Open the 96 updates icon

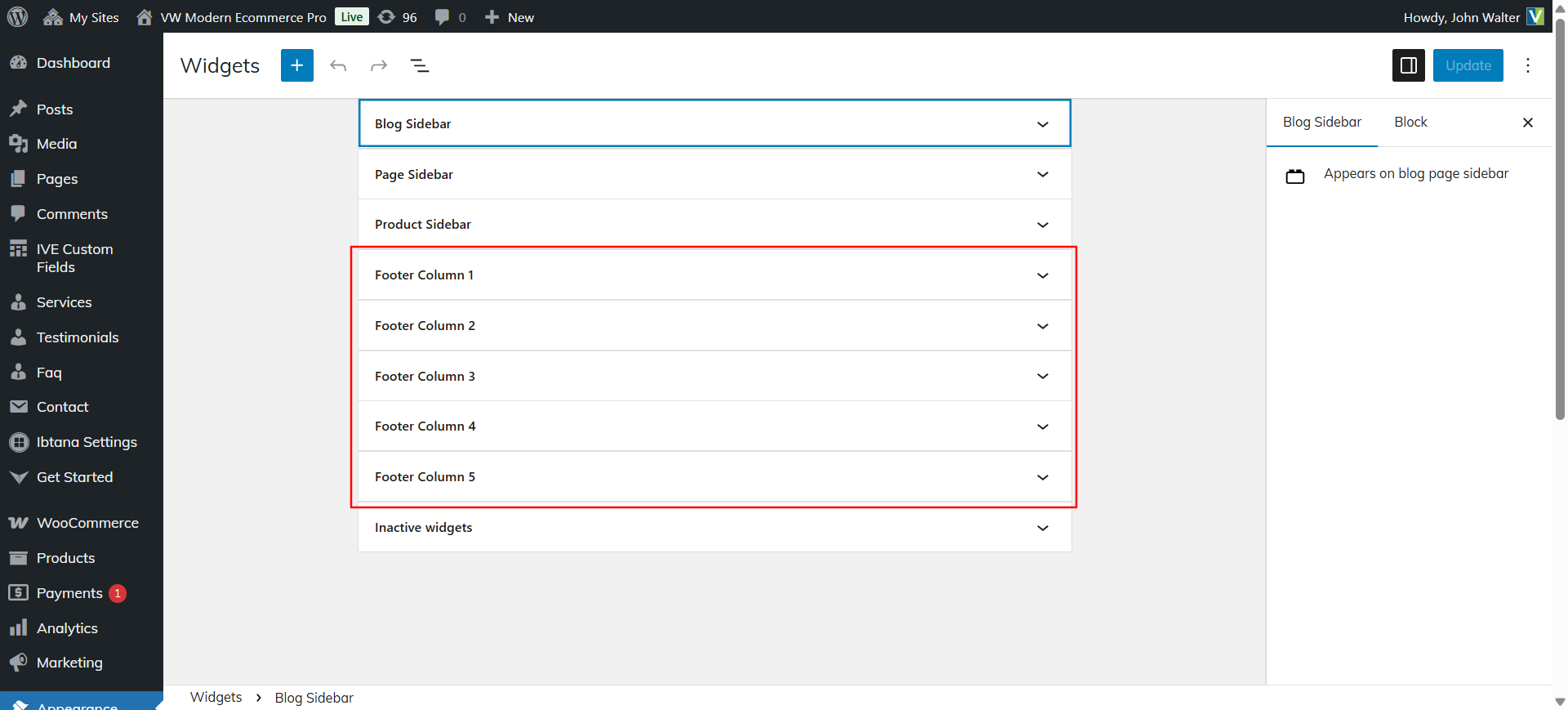point(398,17)
